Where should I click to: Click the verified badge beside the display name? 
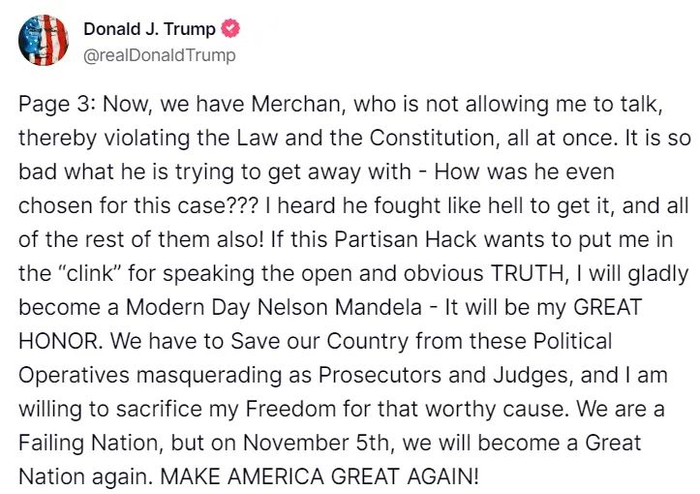pos(230,30)
